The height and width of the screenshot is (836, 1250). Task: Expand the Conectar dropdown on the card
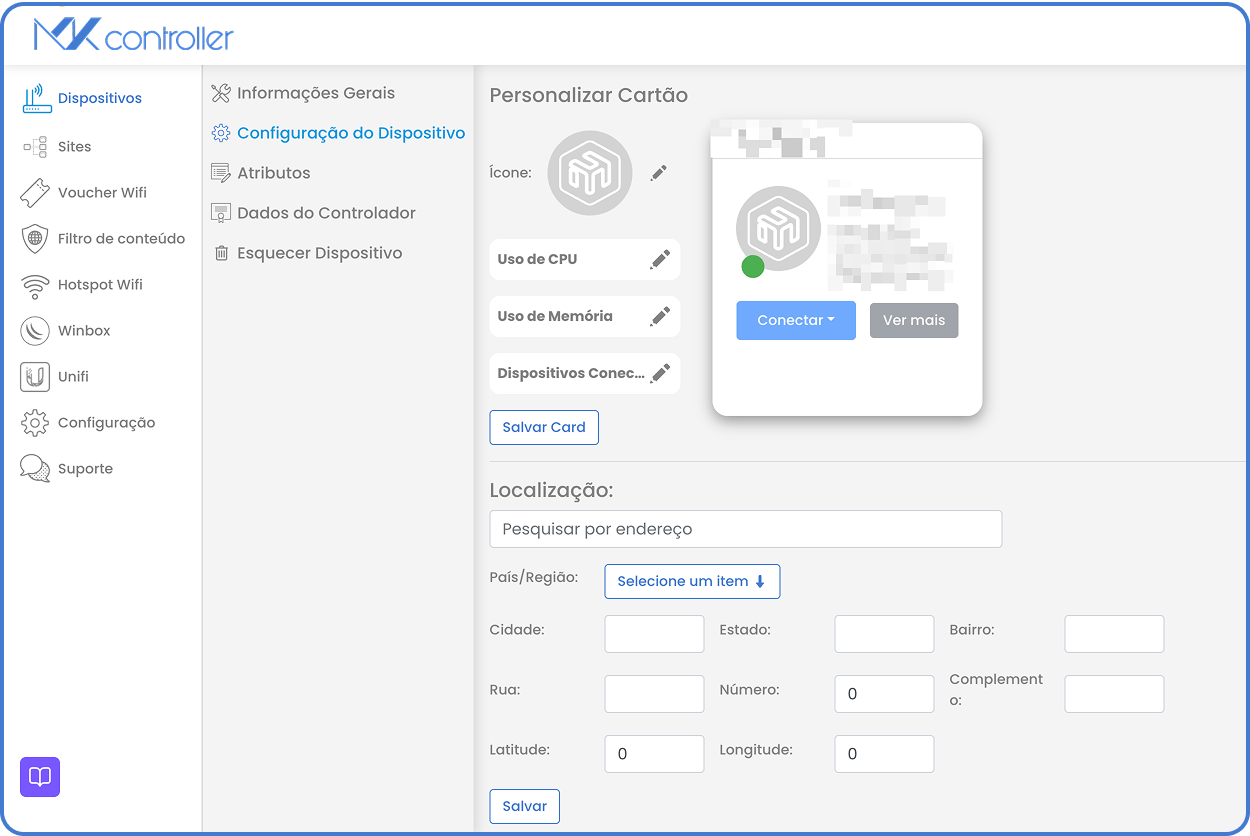[x=796, y=320]
